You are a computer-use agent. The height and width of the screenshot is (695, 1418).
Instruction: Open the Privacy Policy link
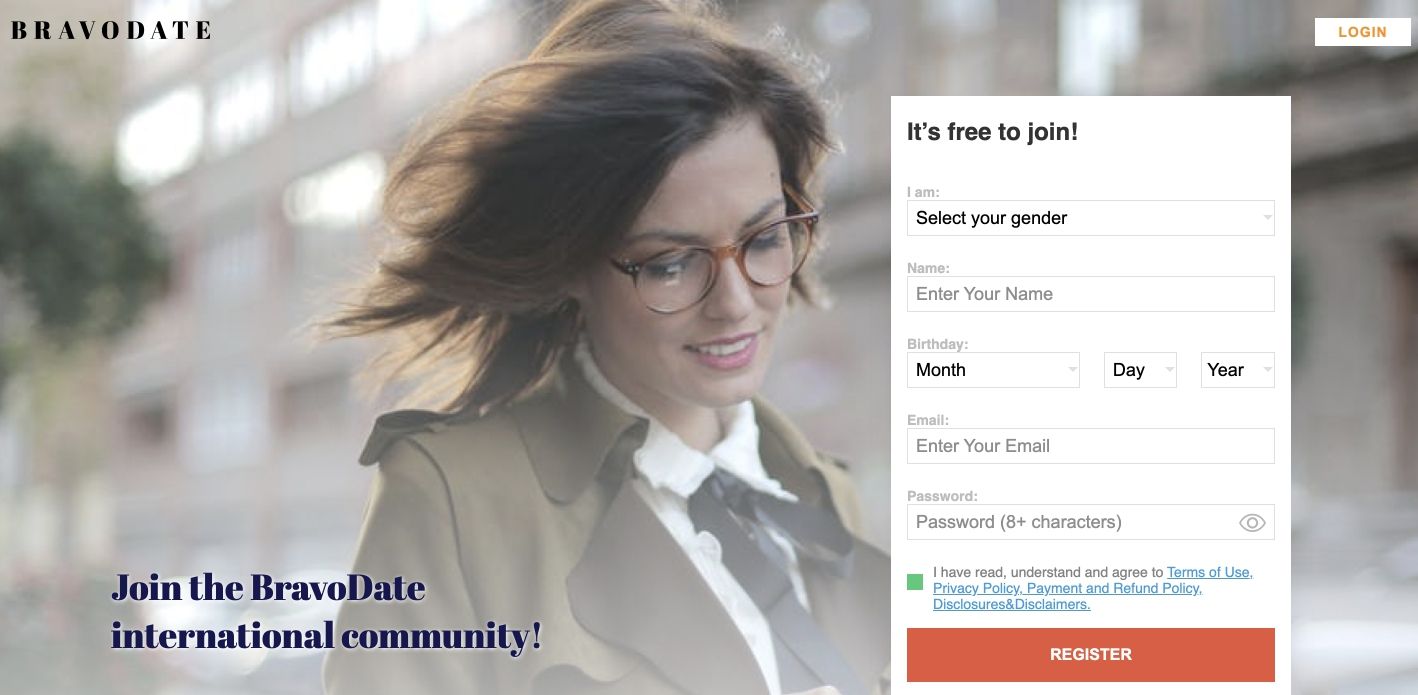(x=976, y=588)
